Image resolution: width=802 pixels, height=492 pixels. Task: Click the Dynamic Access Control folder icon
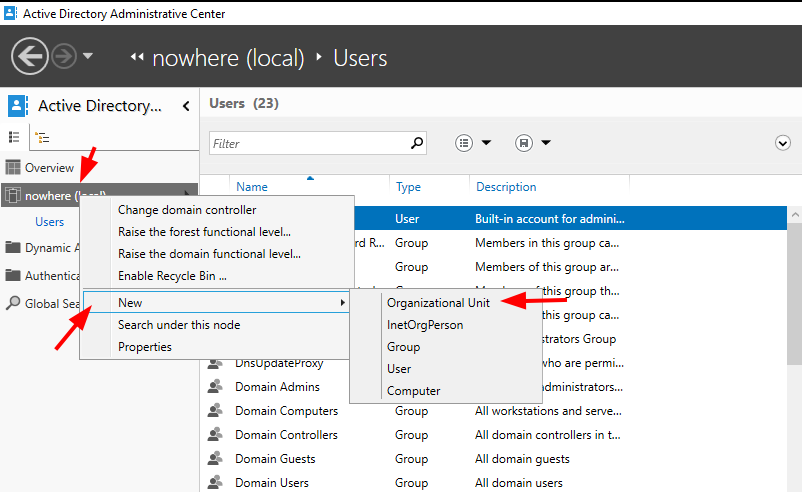pos(13,248)
